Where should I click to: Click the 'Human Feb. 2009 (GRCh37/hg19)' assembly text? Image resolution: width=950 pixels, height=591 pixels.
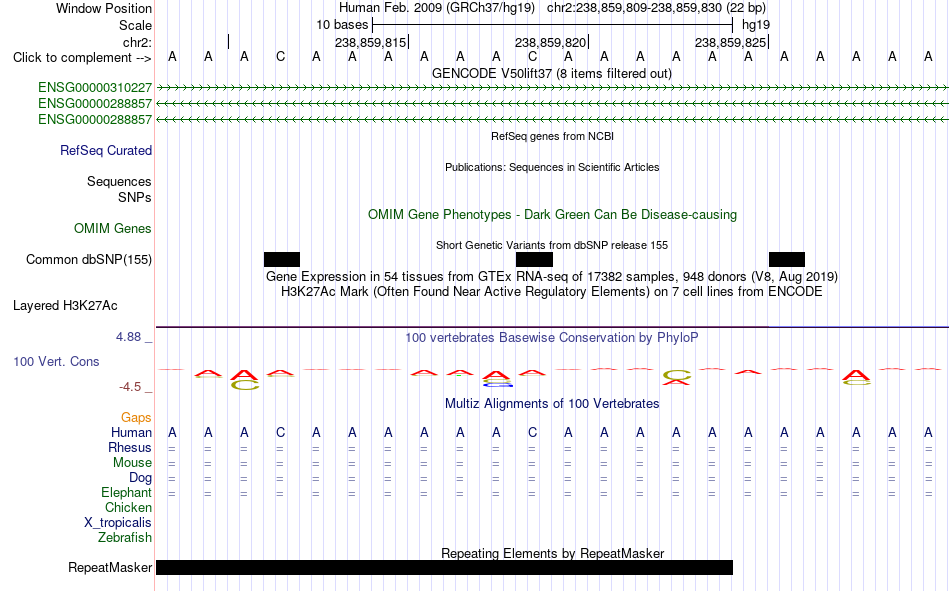[437, 8]
